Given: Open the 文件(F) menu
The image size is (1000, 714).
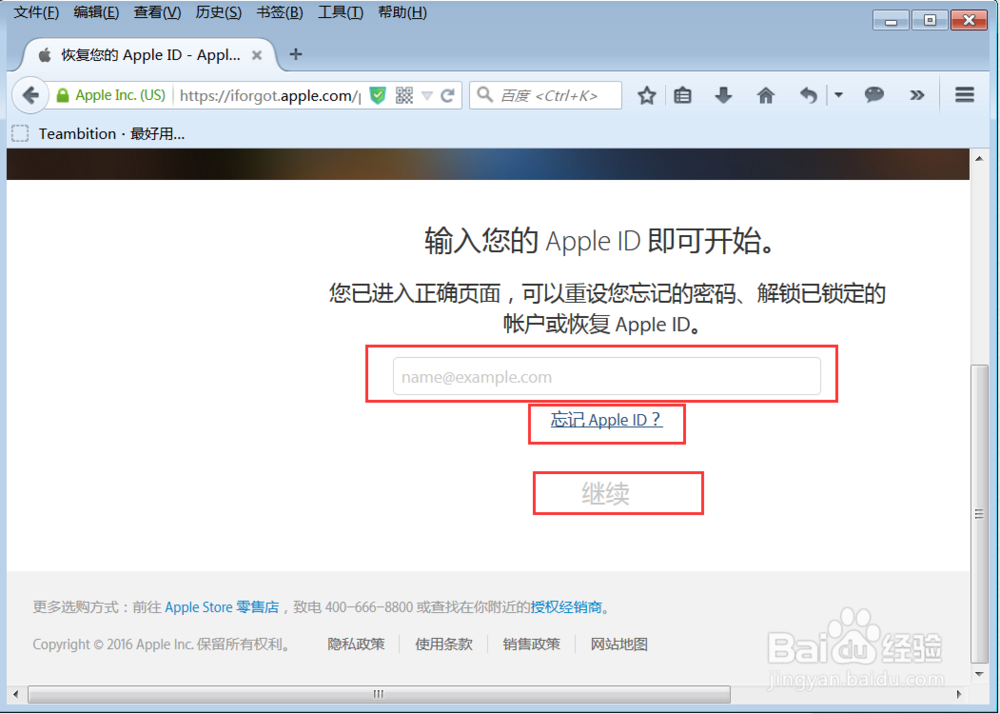Looking at the screenshot, I should (36, 12).
